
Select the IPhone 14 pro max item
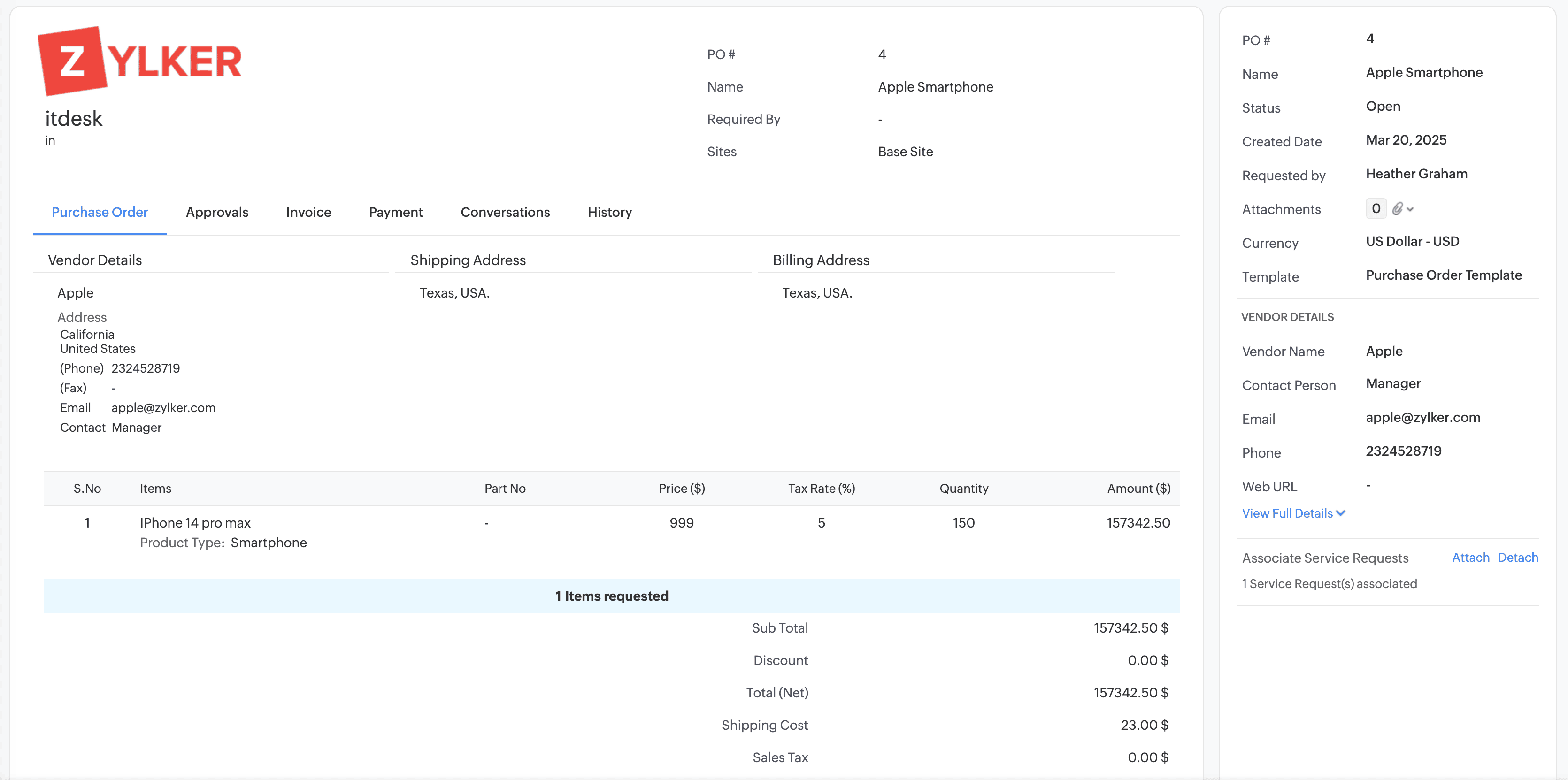[x=195, y=523]
